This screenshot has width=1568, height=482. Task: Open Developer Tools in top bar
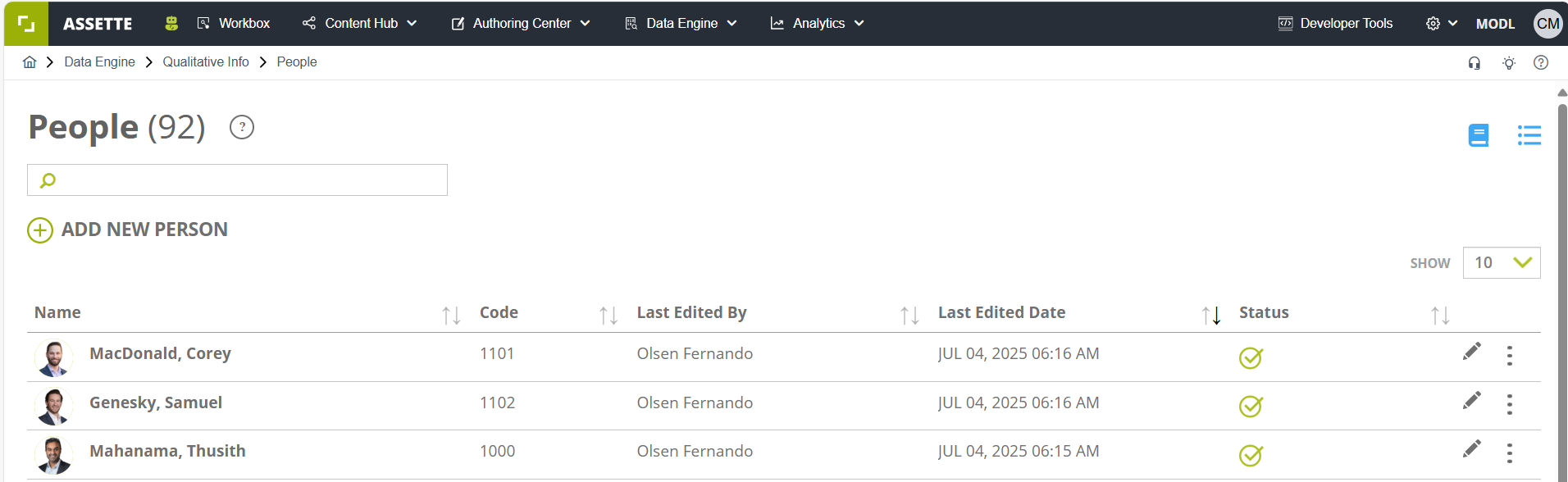point(1336,24)
